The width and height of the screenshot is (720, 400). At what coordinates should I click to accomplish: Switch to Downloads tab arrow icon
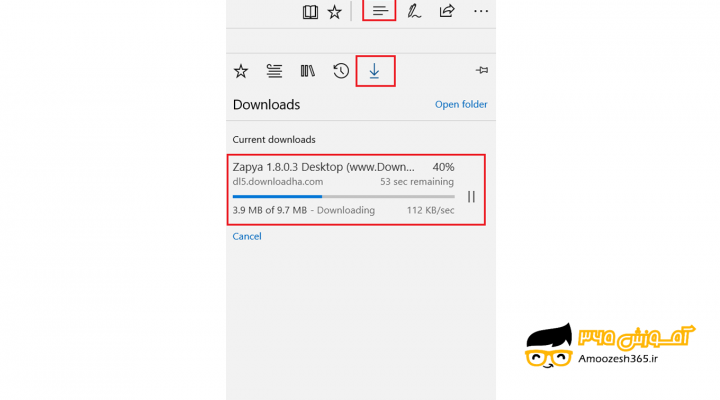coord(375,71)
